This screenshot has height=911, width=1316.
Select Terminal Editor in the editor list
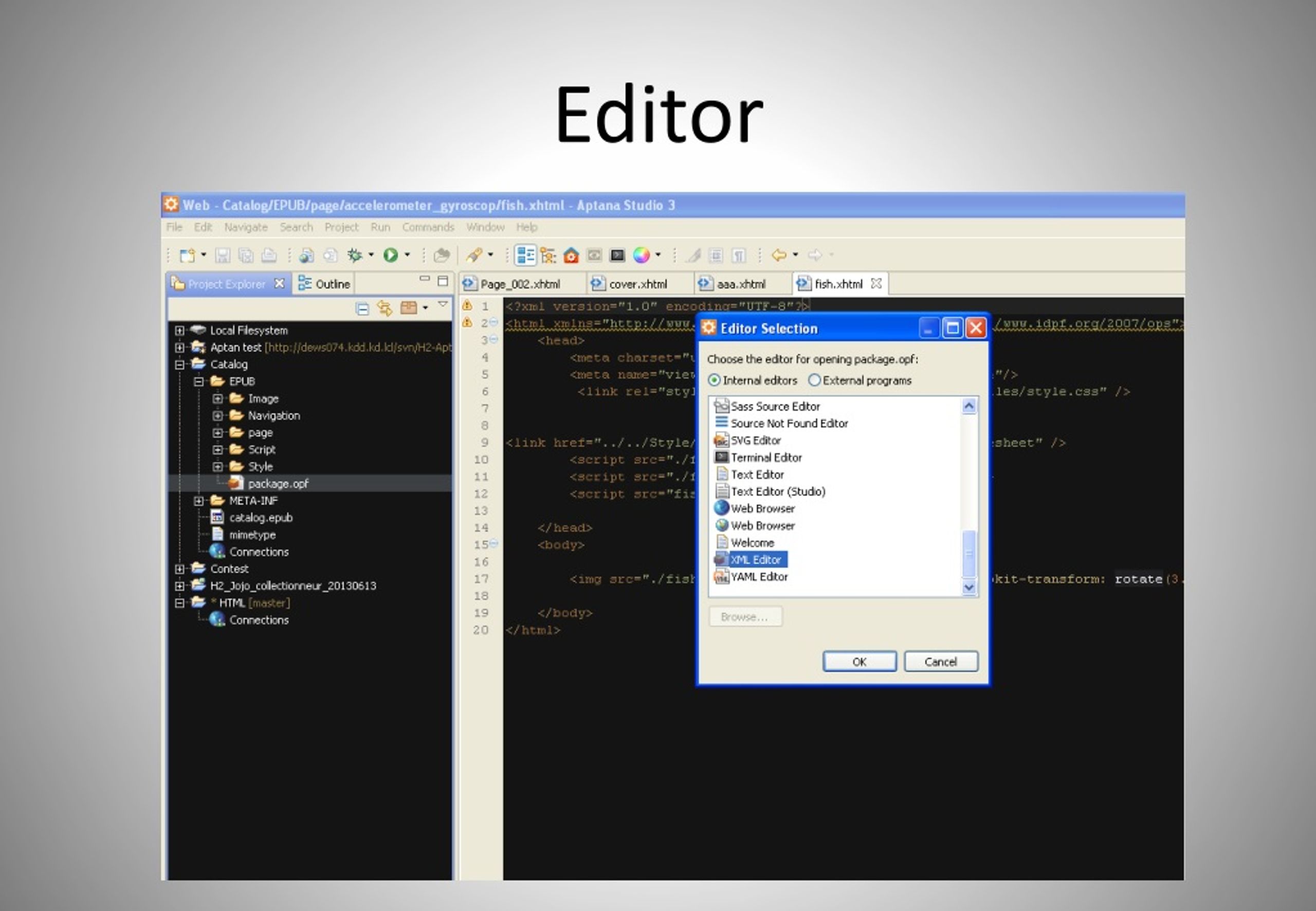[758, 458]
